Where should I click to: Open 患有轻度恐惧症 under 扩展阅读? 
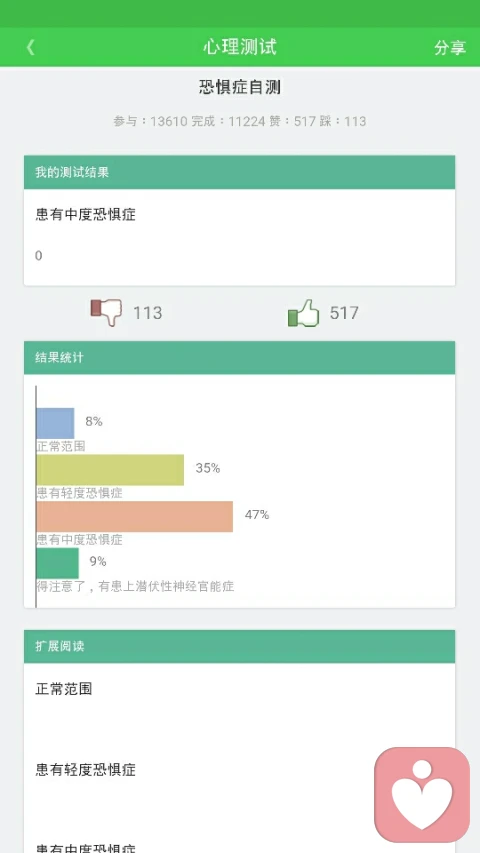click(x=85, y=770)
